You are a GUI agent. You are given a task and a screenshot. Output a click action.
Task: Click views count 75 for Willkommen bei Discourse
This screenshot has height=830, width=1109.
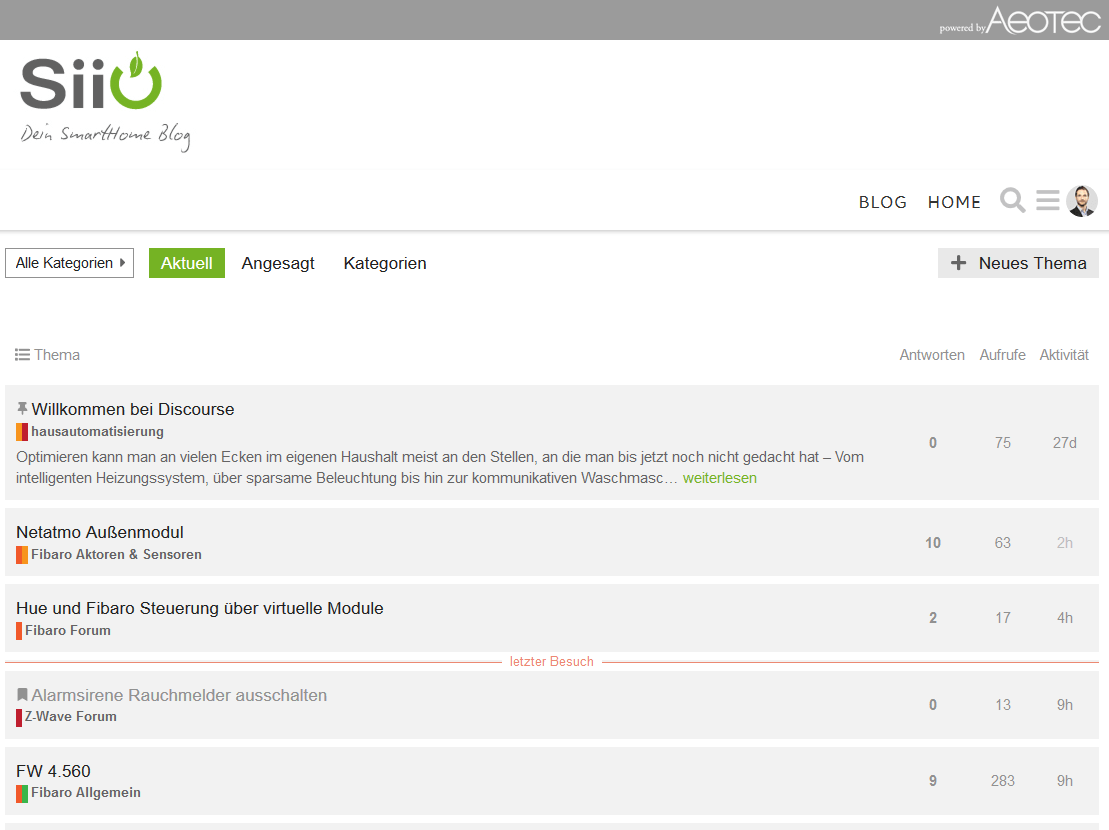coord(1002,443)
